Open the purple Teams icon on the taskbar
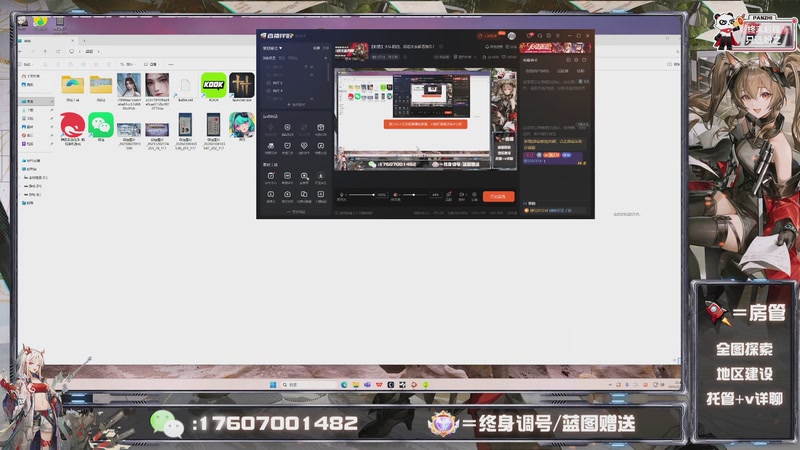The height and width of the screenshot is (450, 800). pos(367,384)
